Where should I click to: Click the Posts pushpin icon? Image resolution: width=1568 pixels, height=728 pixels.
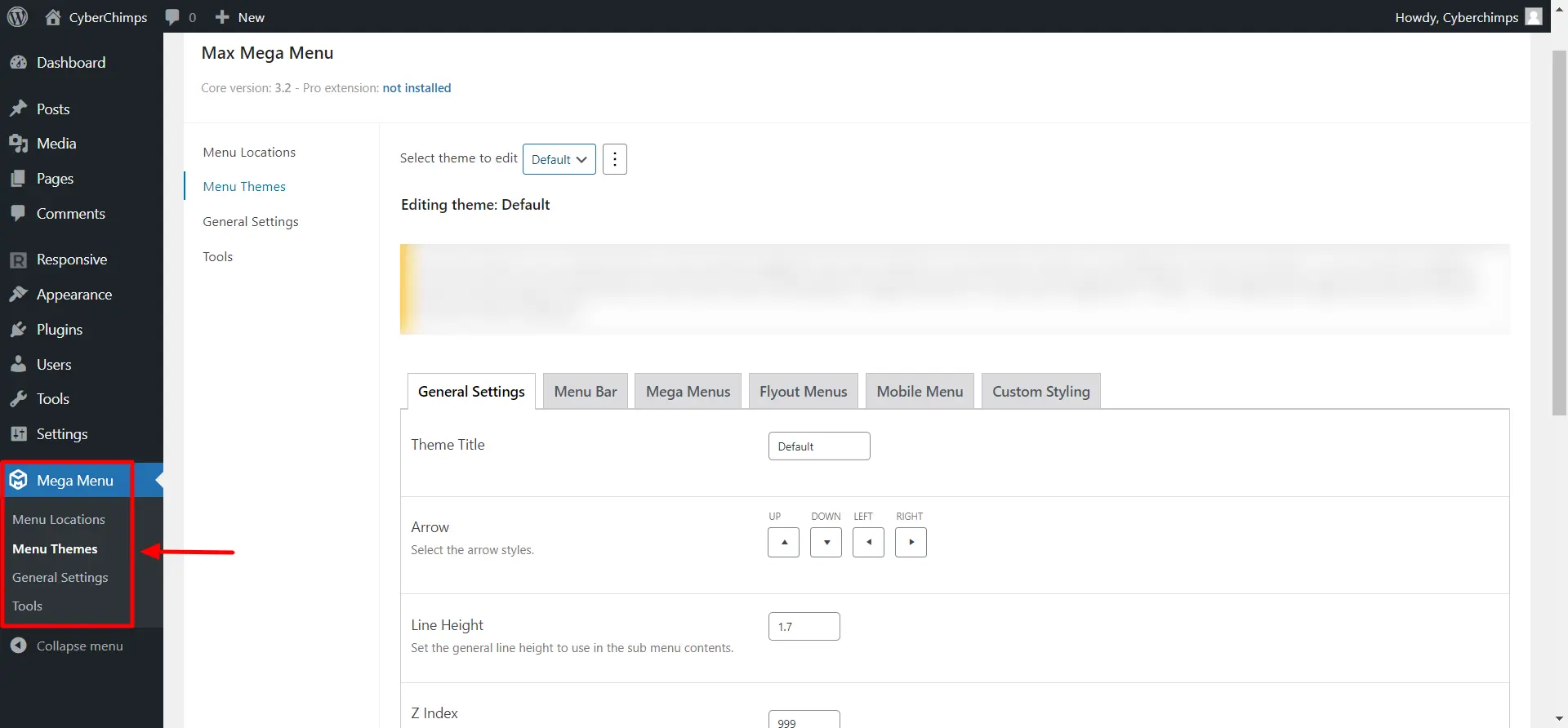click(18, 109)
